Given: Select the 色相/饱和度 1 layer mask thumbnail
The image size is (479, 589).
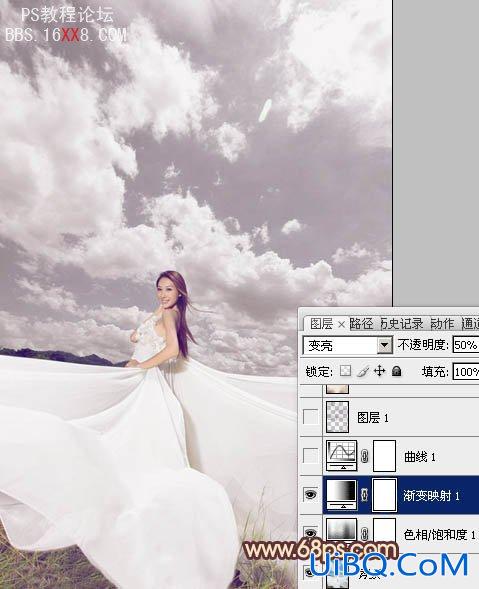Looking at the screenshot, I should 384,530.
